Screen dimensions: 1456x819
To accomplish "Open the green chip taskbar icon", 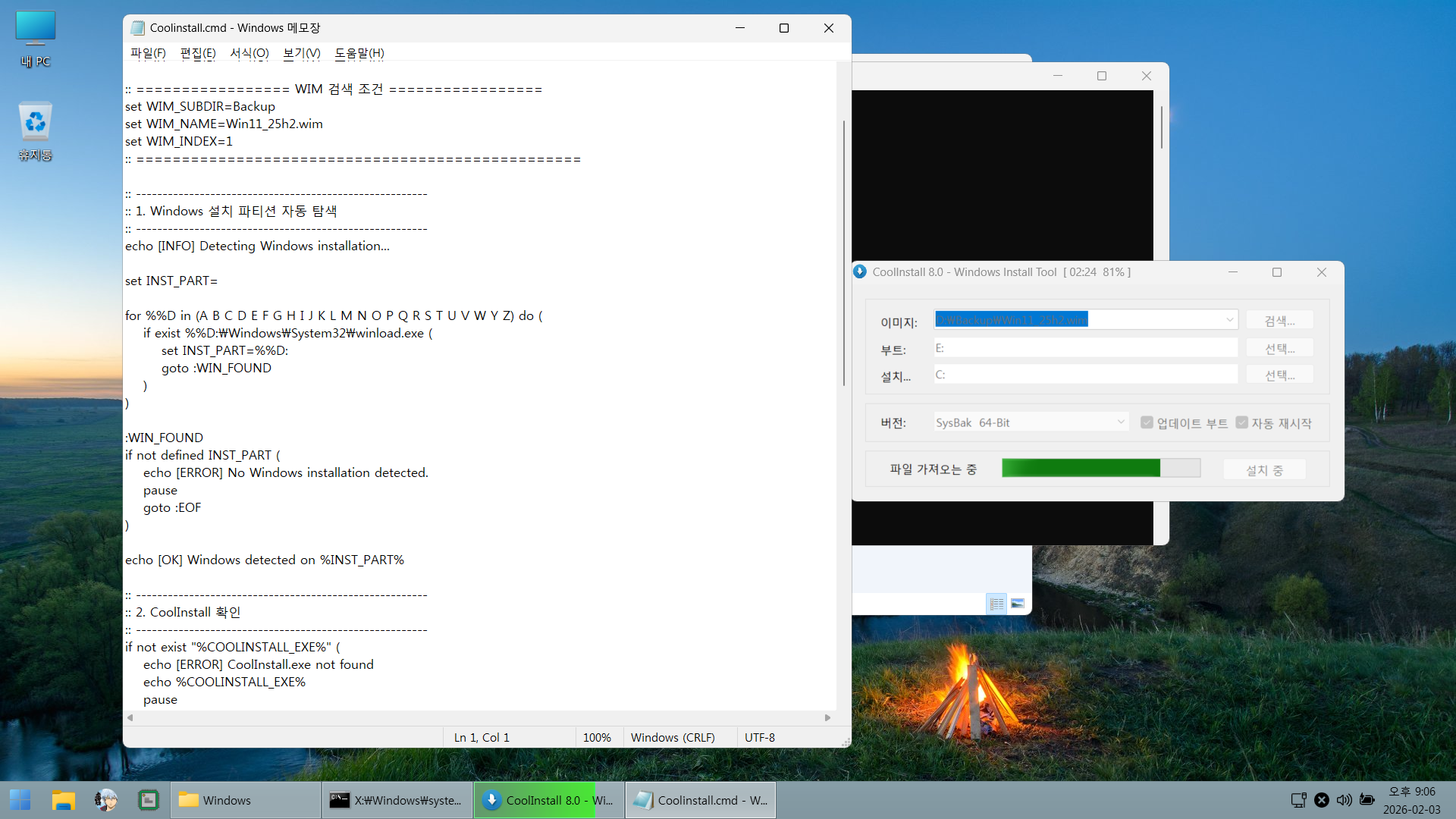I will tap(149, 800).
